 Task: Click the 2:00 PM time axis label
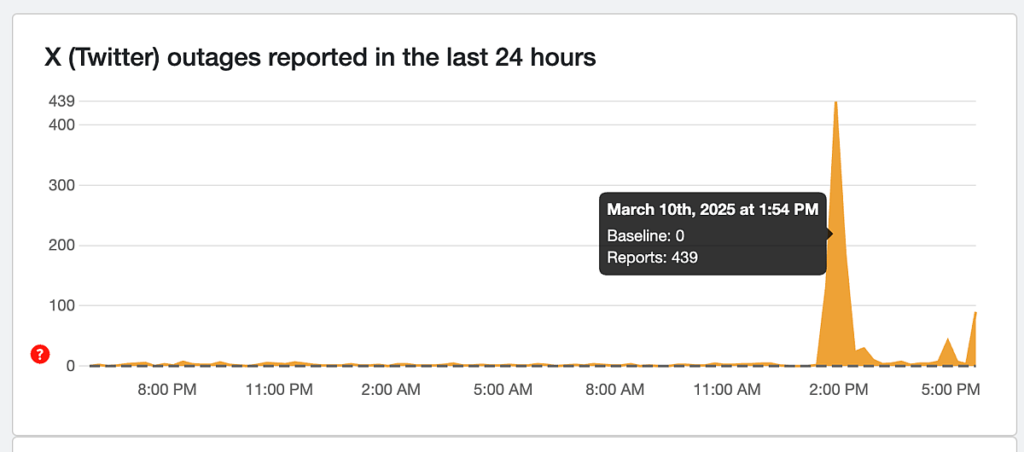point(838,389)
